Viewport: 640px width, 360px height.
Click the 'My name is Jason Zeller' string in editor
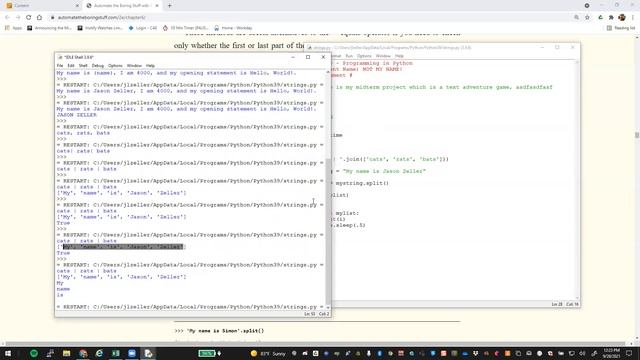tap(384, 171)
